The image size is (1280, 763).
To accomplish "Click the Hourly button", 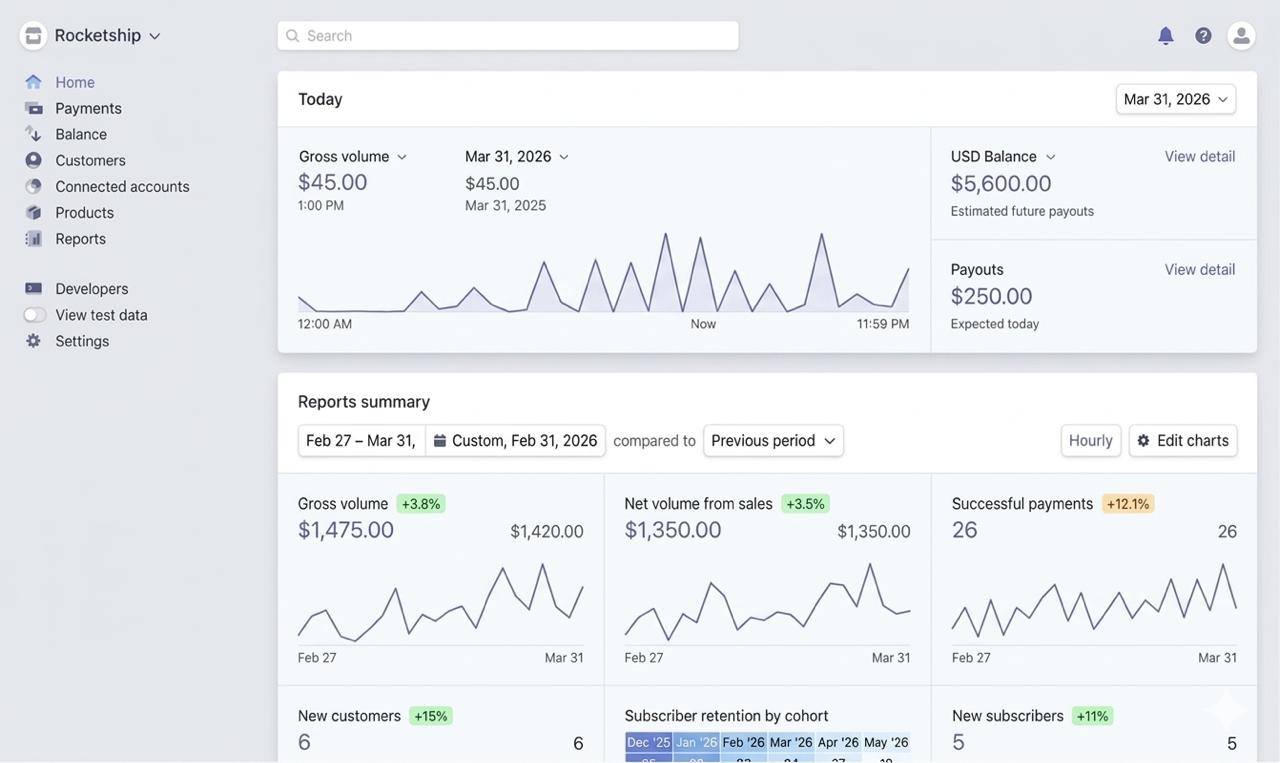I will click(x=1091, y=441).
